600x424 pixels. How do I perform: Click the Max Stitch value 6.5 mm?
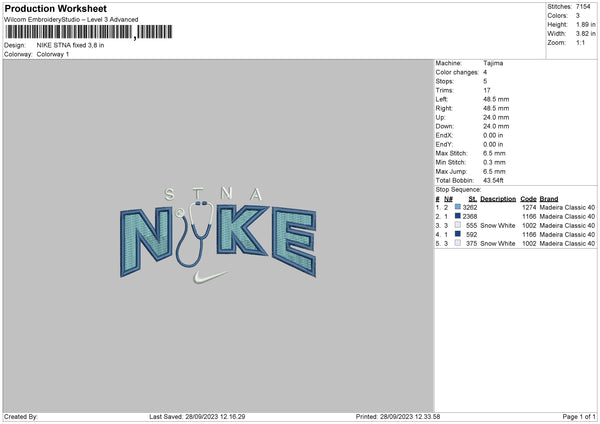[x=494, y=153]
